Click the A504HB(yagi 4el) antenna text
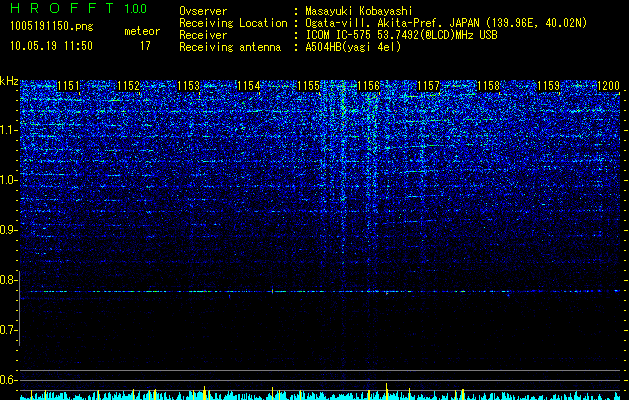Viewport: 629px width, 400px height. pos(353,47)
